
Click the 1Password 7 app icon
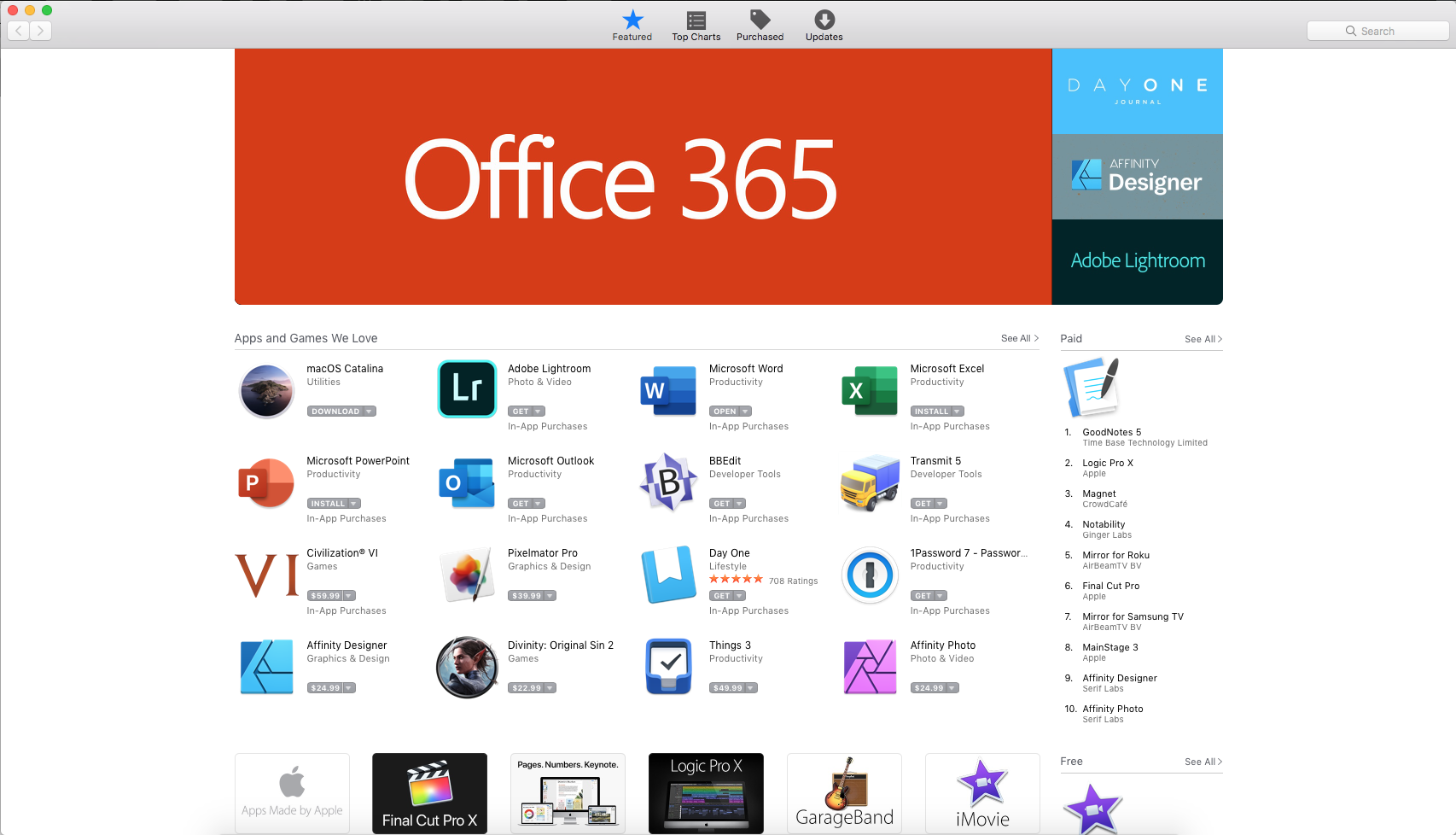(870, 575)
